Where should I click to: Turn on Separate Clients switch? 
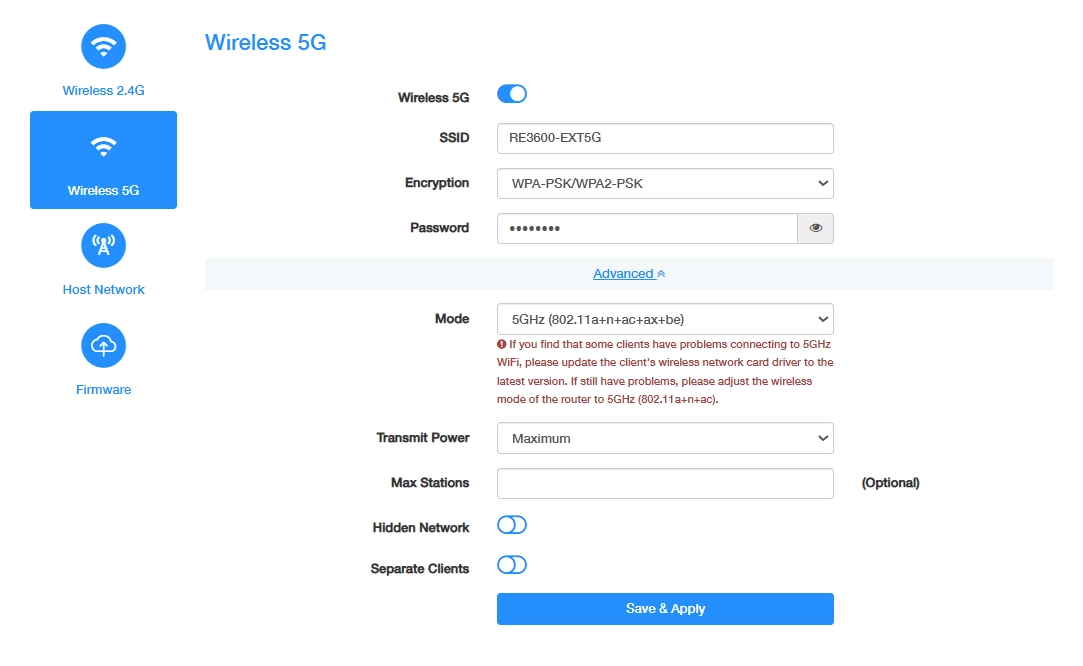[x=512, y=565]
